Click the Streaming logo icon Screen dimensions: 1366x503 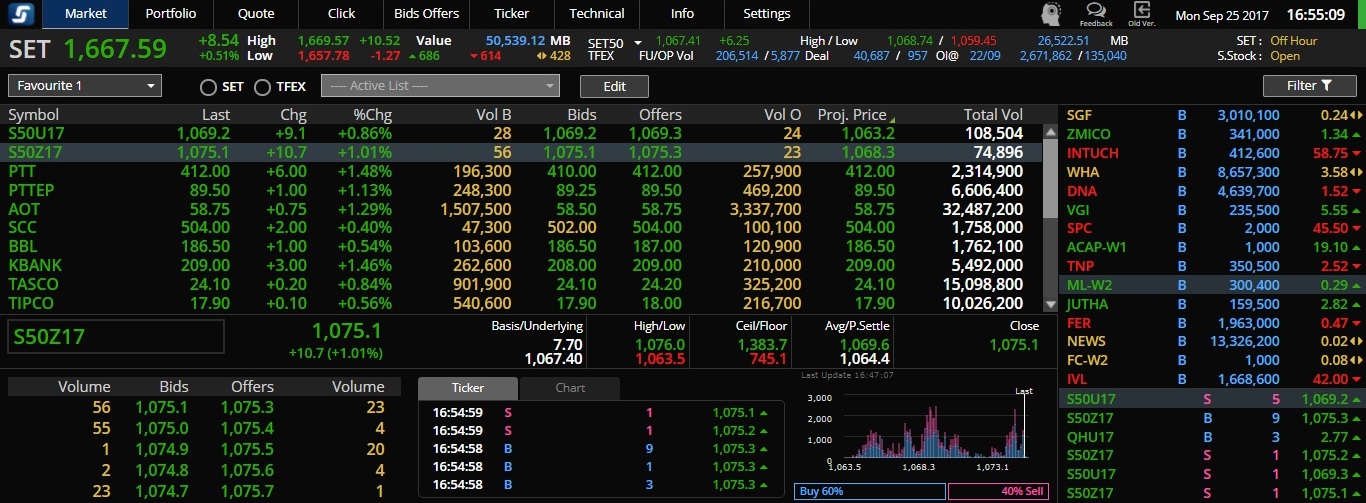[x=20, y=14]
